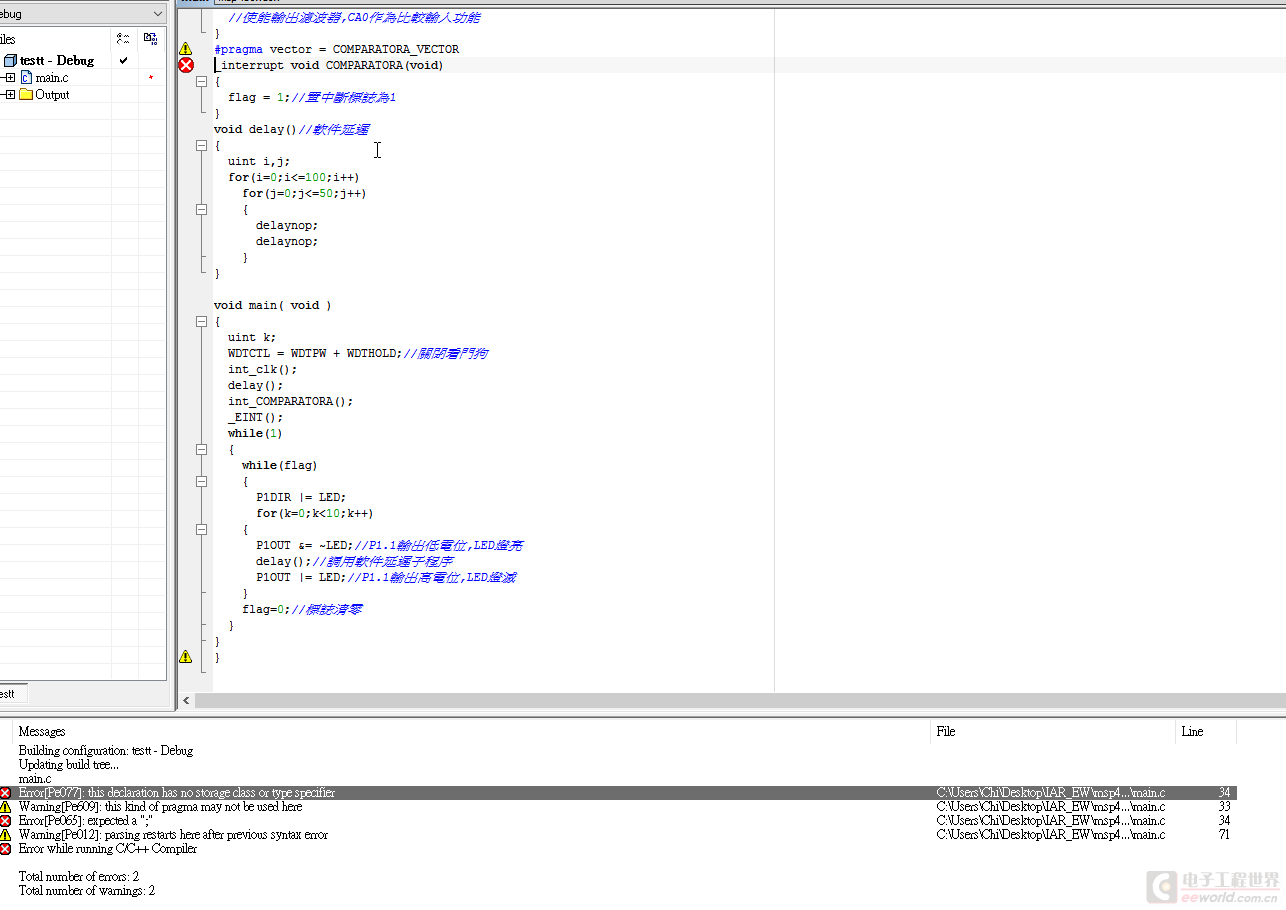Click the error icon of the Pe077 message
Viewport: 1286px width, 910px height.
(5, 793)
